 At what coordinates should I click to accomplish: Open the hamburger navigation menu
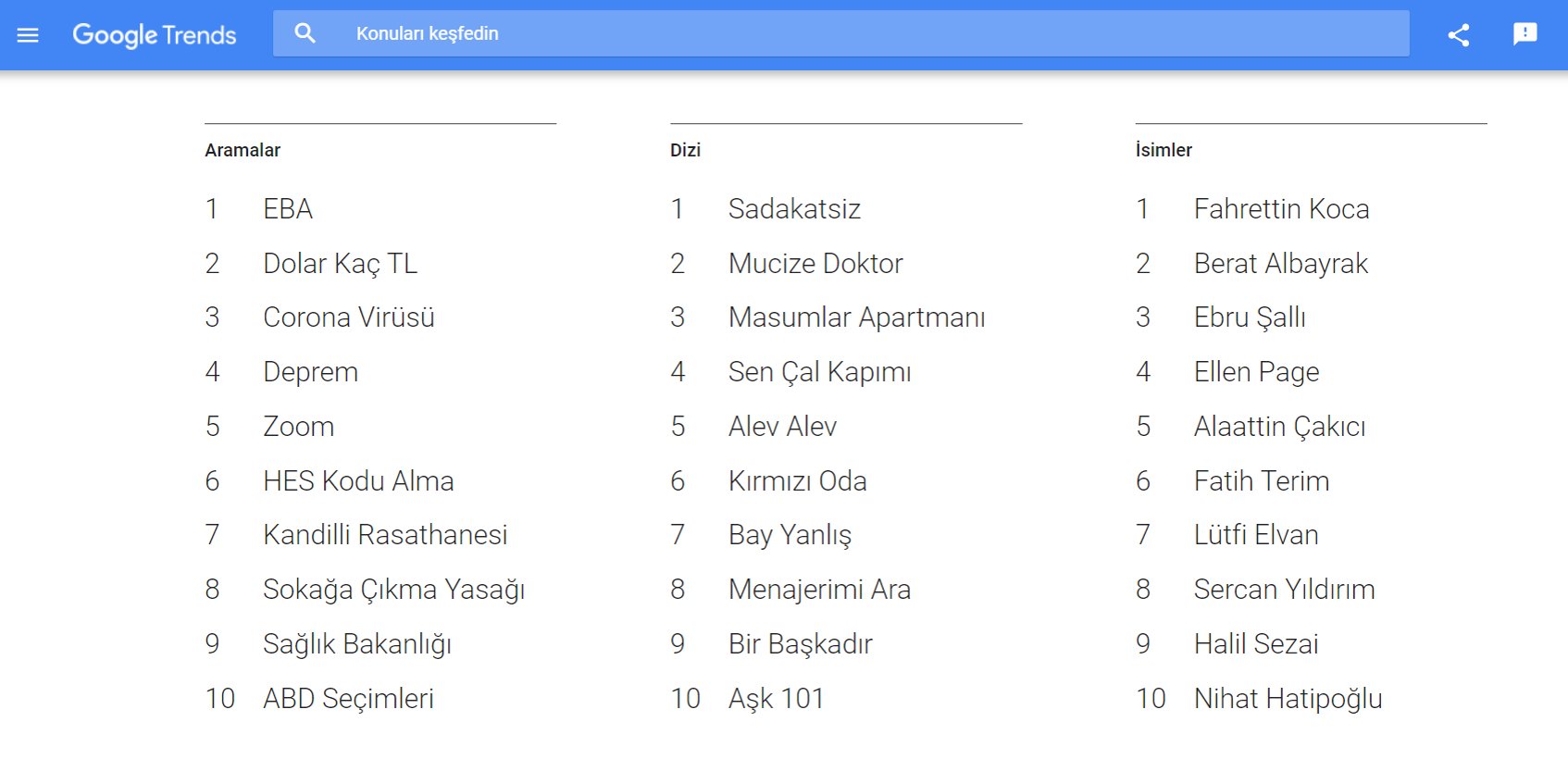[28, 35]
